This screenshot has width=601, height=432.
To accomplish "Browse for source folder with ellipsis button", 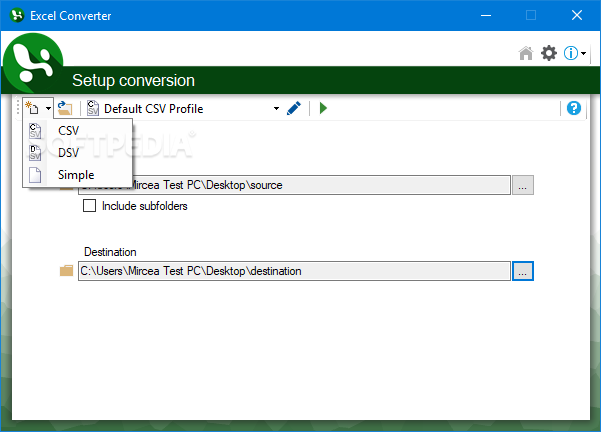I will tap(523, 185).
